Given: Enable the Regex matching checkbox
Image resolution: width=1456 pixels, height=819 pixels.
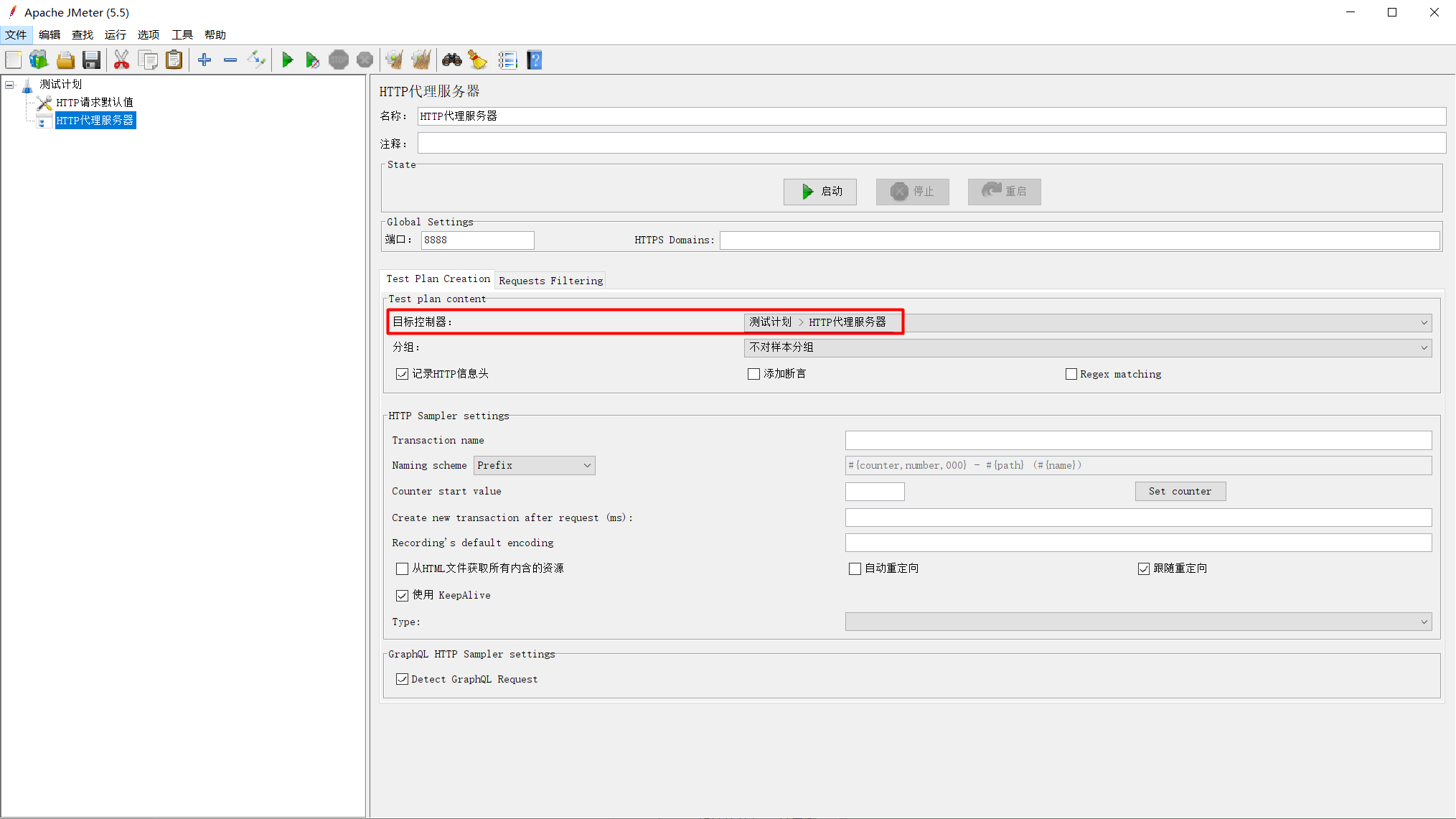Looking at the screenshot, I should click(1071, 374).
